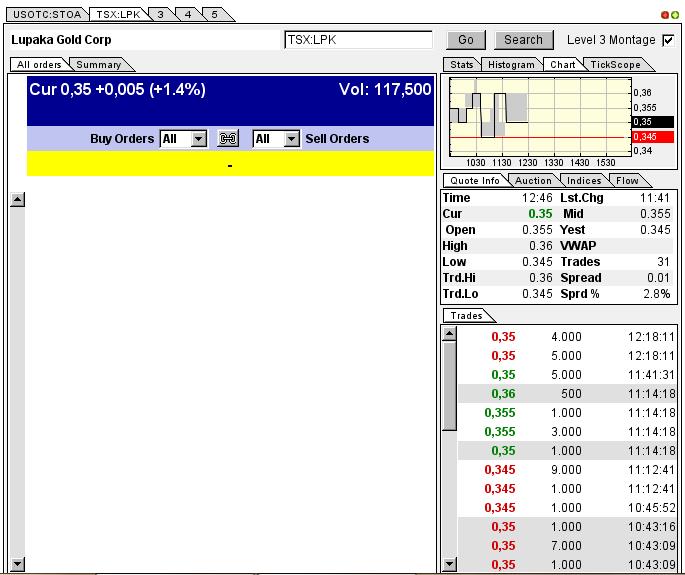685x575 pixels.
Task: Switch to the All orders tab
Action: pos(39,65)
